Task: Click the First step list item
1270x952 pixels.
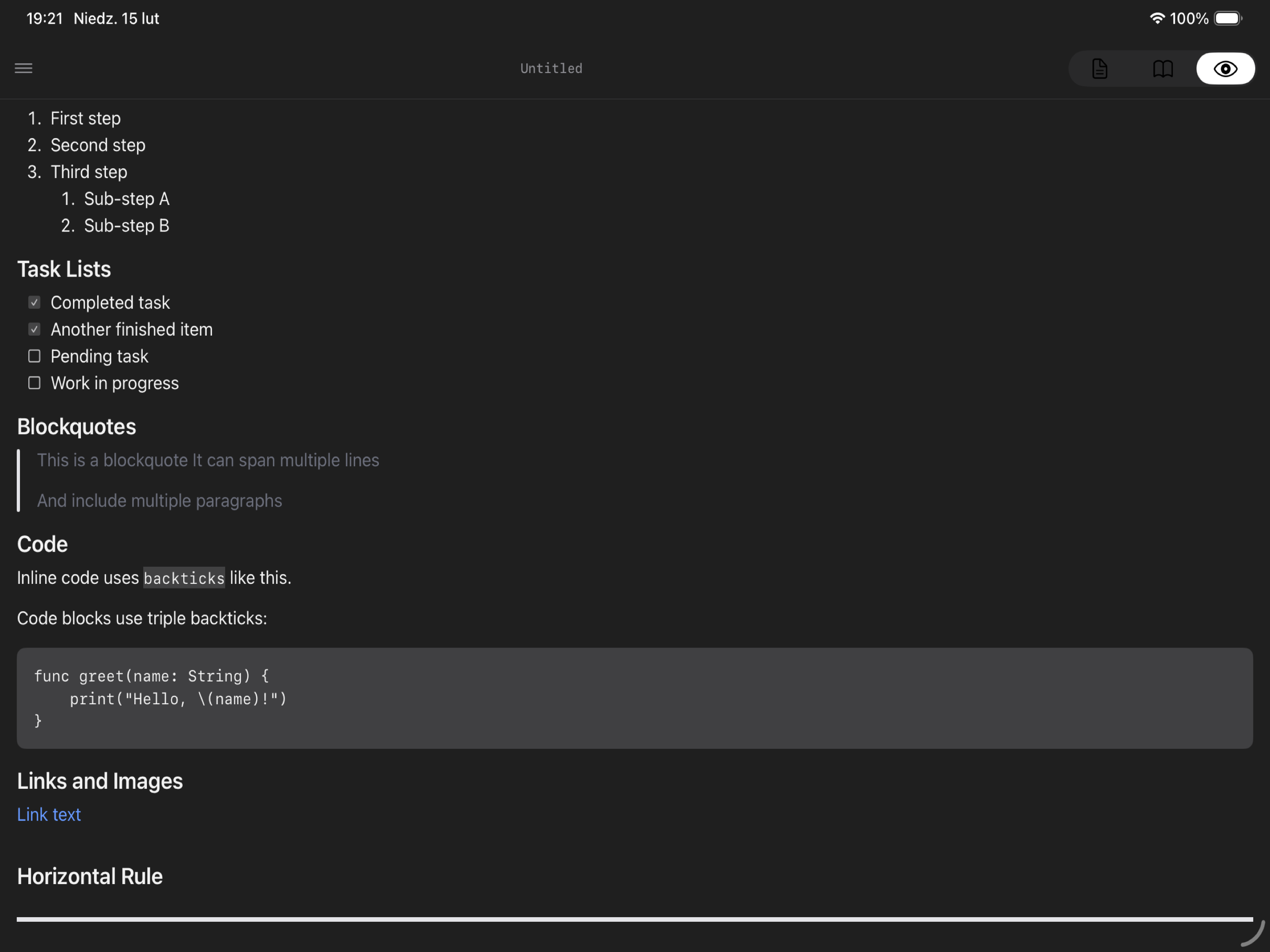Action: 86,118
